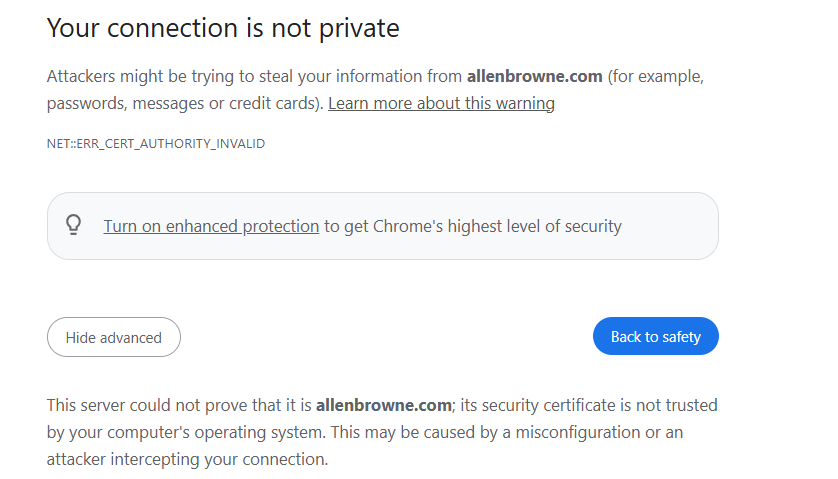Click the word protection in the underlined link
The width and height of the screenshot is (838, 479).
(281, 226)
